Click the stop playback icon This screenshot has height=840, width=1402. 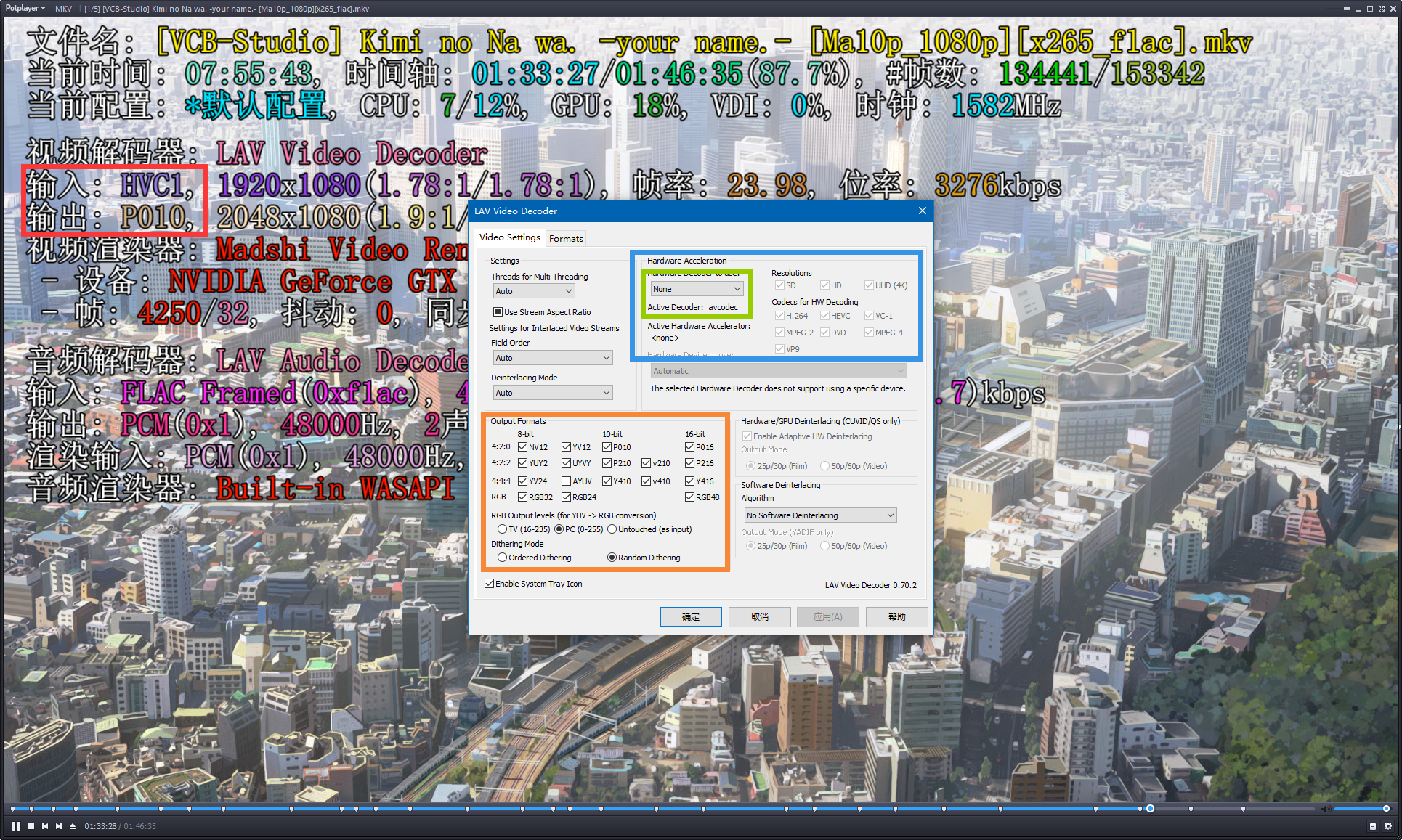point(31,826)
